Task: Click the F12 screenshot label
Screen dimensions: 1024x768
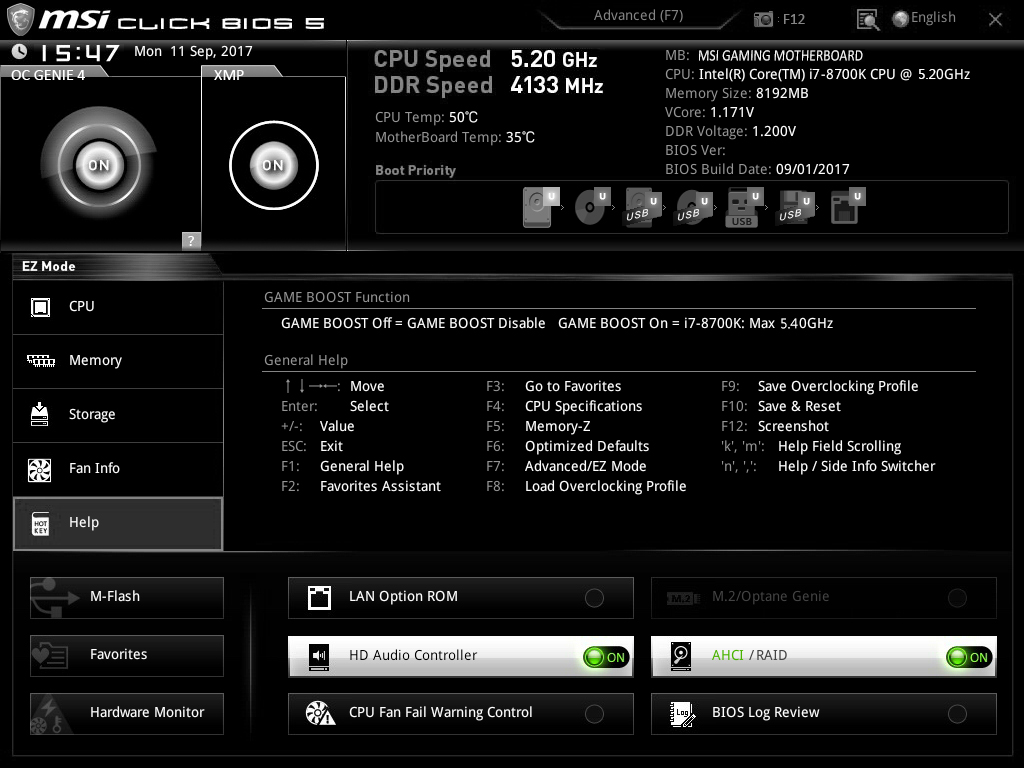Action: coord(793,20)
